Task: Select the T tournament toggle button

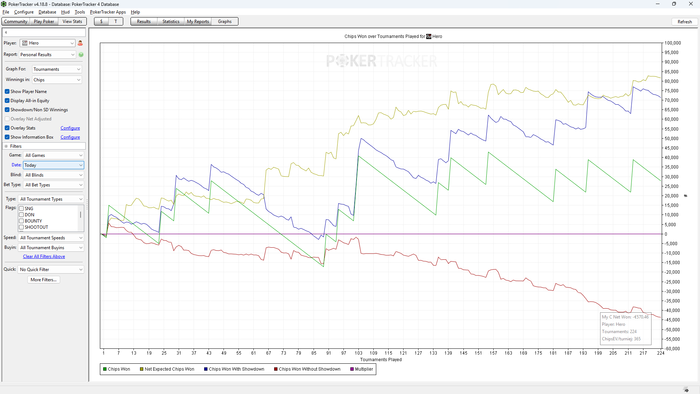Action: (x=116, y=21)
